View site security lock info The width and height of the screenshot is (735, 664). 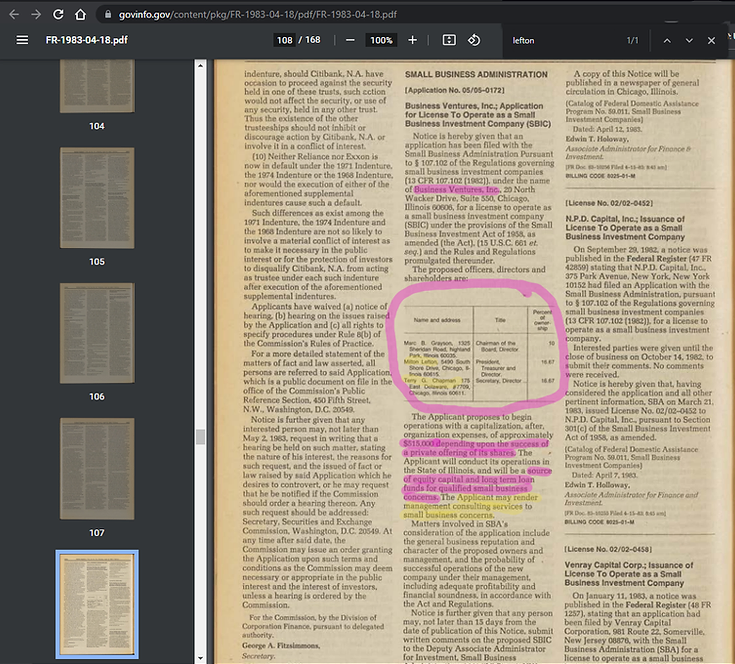coord(108,15)
